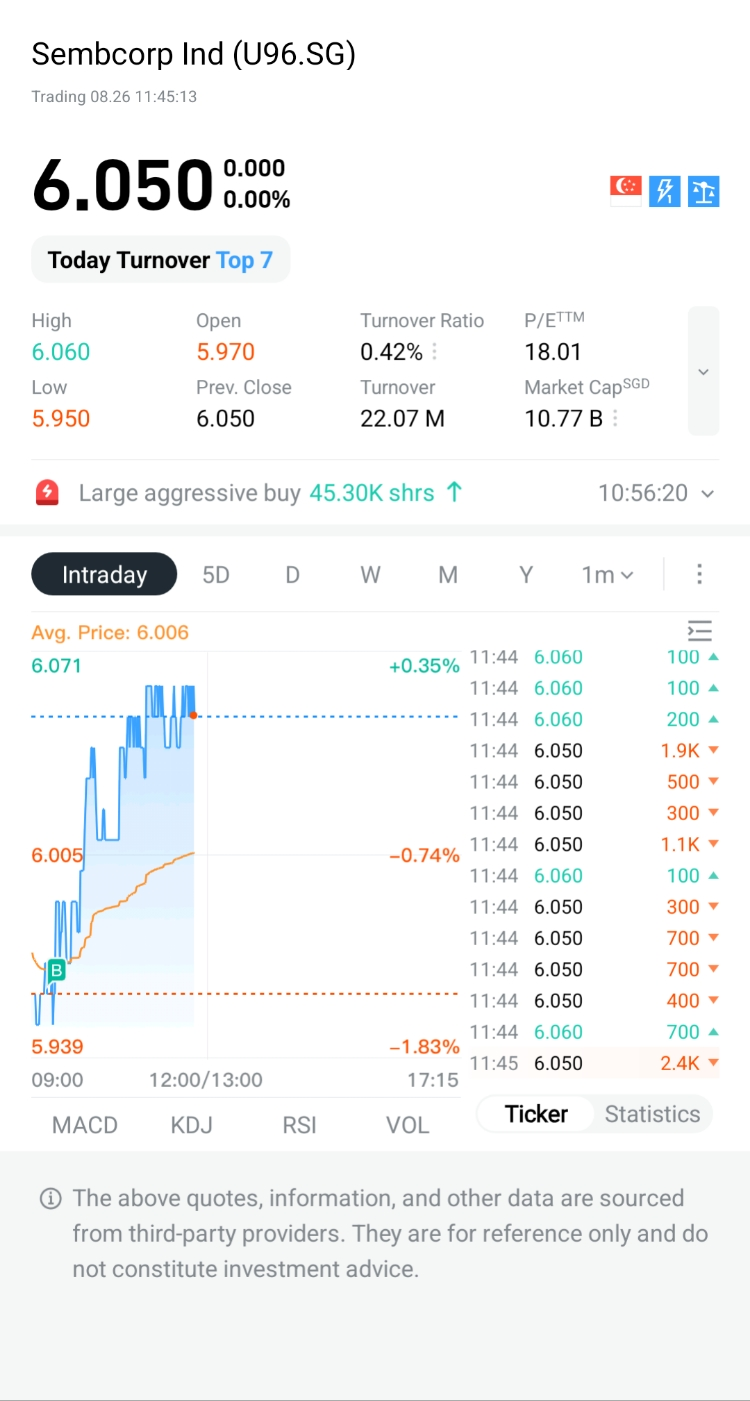This screenshot has width=750, height=1401.
Task: Tap the Low value 5.950
Action: coord(61,418)
